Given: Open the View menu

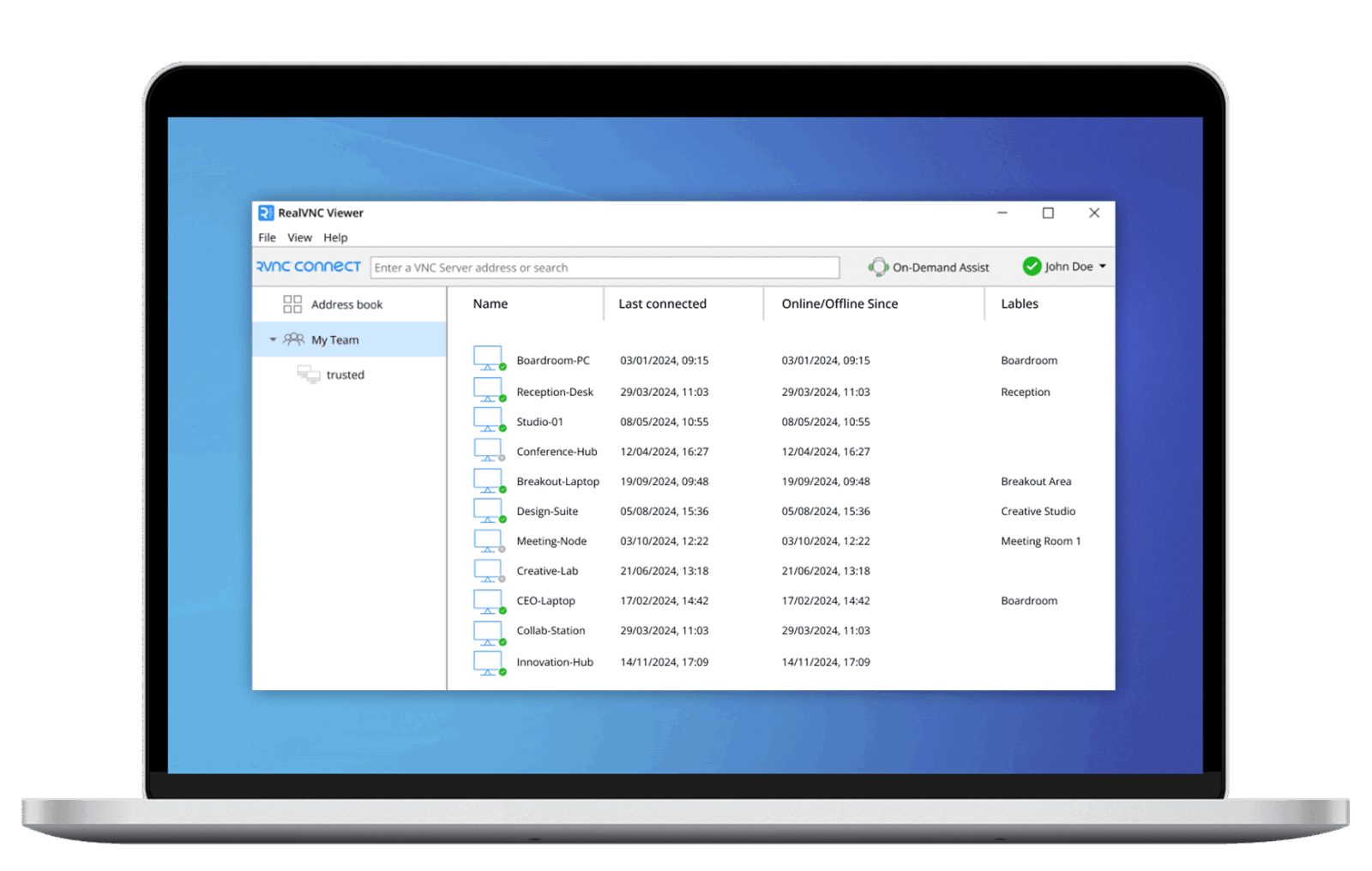Looking at the screenshot, I should tap(299, 237).
